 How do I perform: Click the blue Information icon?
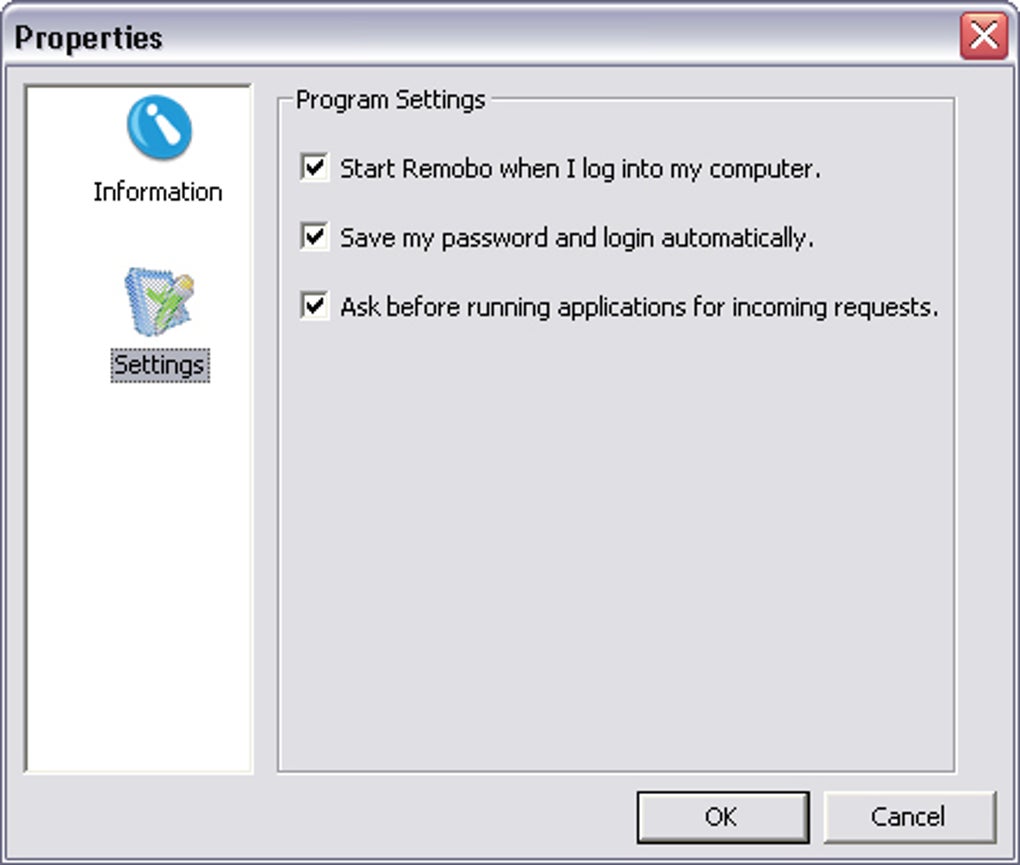pos(159,129)
